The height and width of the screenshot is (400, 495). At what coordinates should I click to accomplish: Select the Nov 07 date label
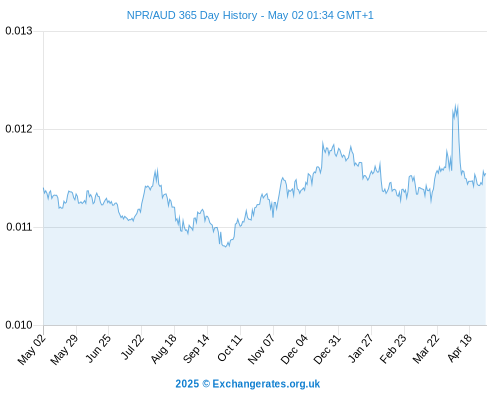[261, 349]
